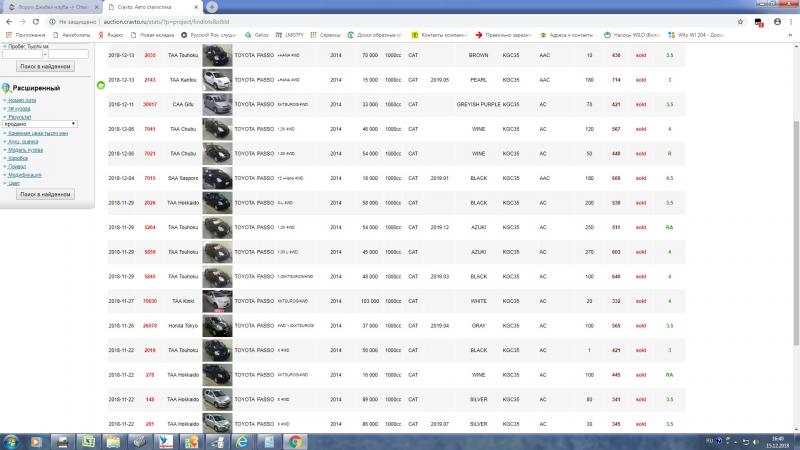800x450 pixels.
Task: Open the Chrome profile avatar menu
Action: coord(777,22)
